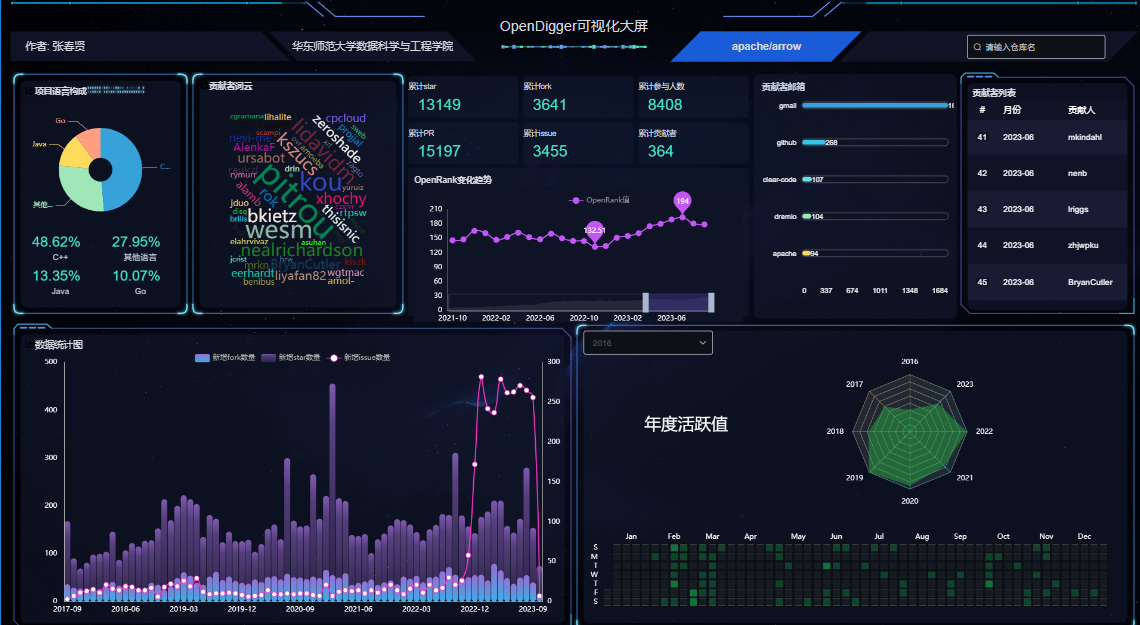This screenshot has height=625, width=1140.
Task: Click 'kou' in the word cloud
Action: (321, 182)
